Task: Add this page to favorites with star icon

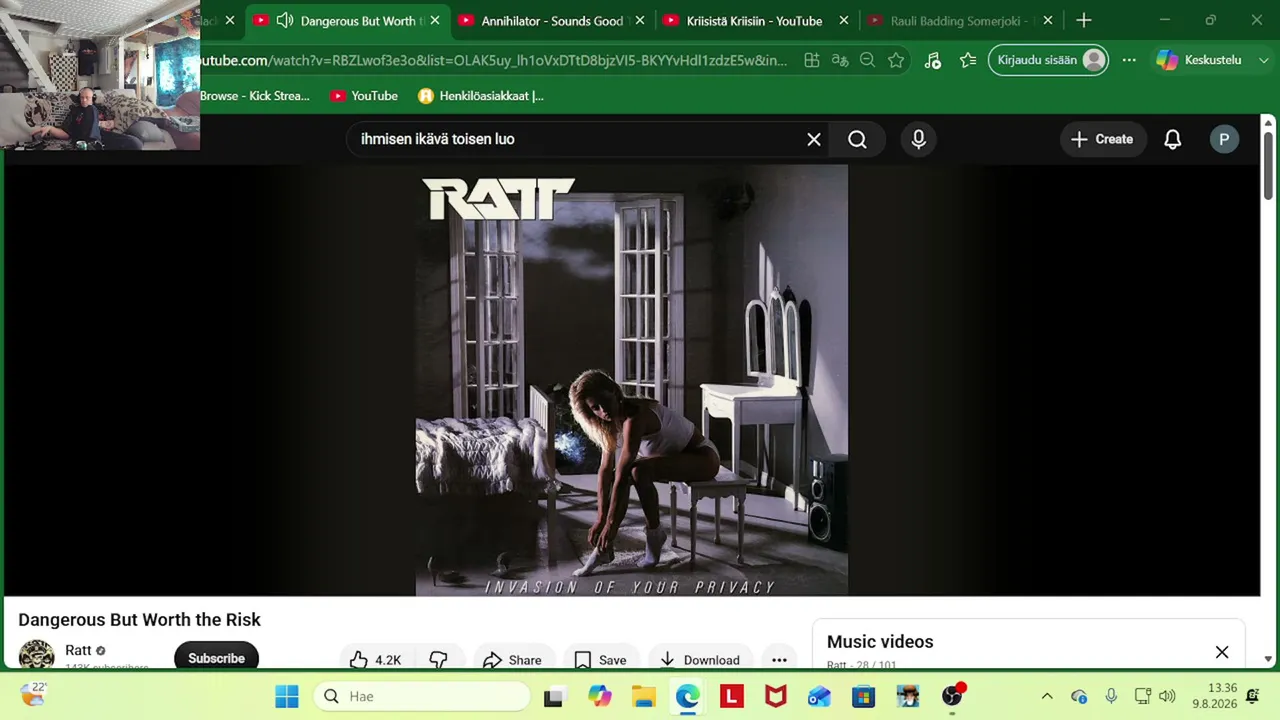Action: [x=896, y=60]
